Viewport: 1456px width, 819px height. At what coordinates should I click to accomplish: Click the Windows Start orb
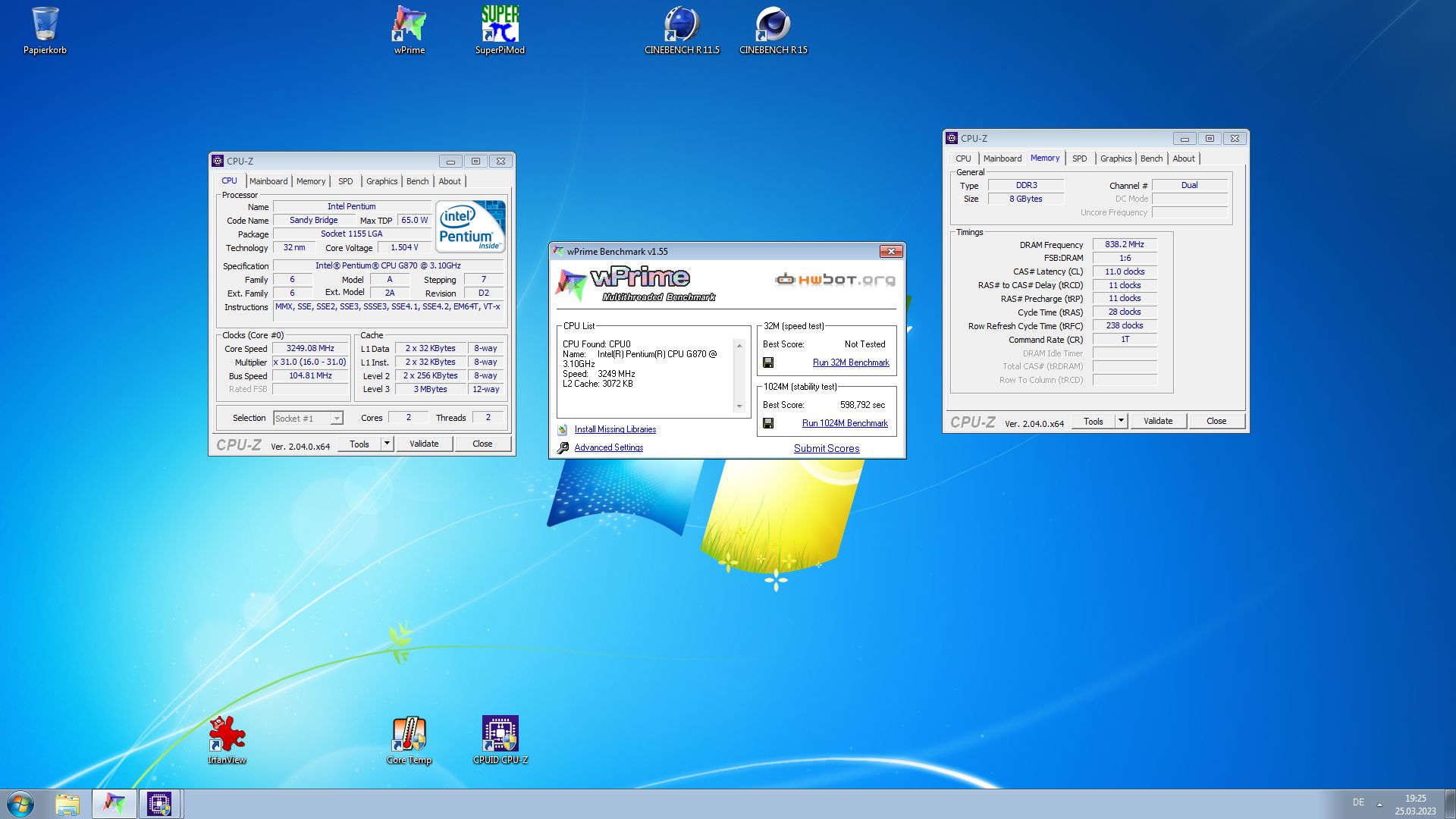(20, 804)
